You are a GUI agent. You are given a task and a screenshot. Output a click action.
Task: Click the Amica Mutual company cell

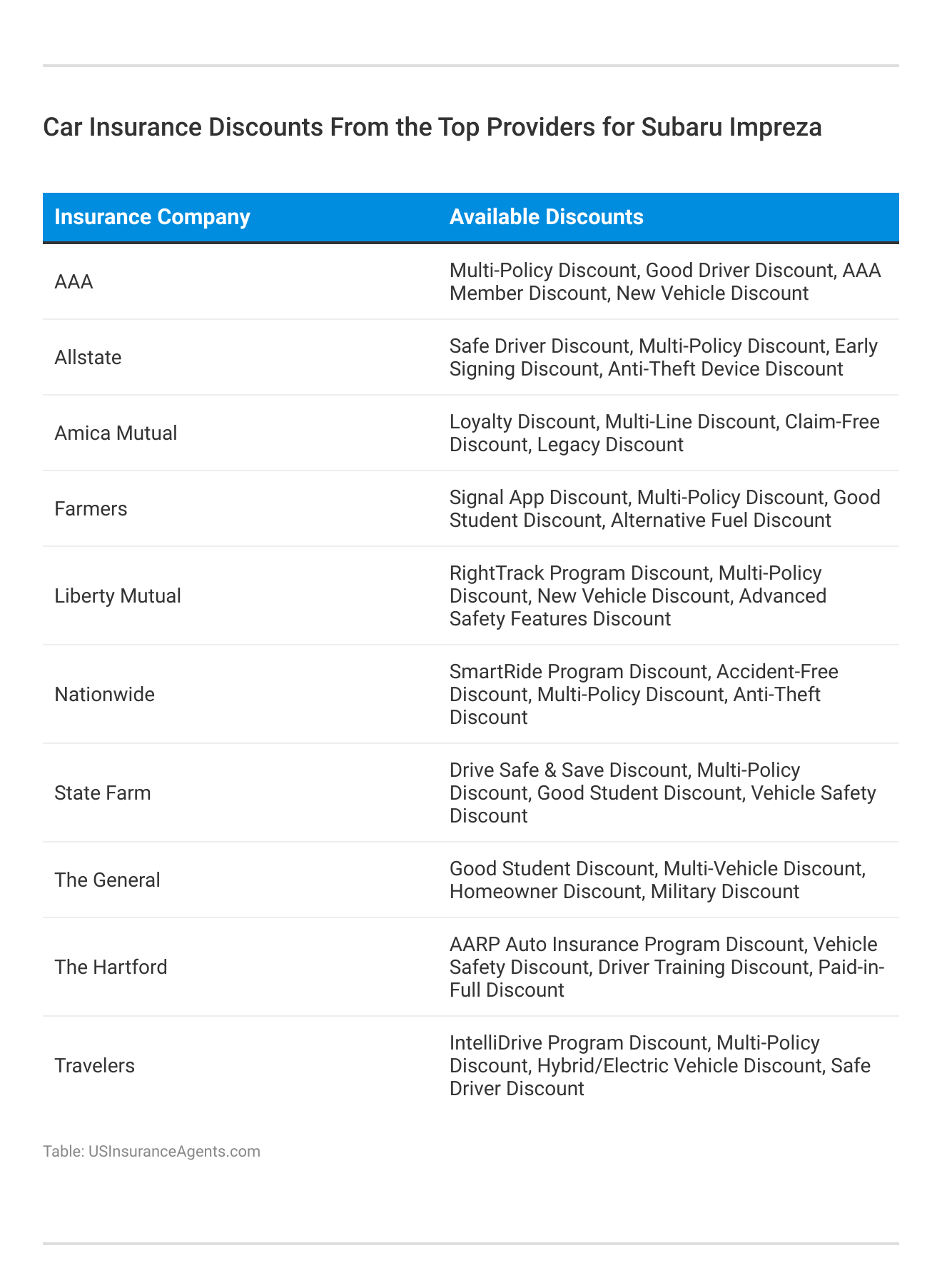pyautogui.click(x=116, y=433)
